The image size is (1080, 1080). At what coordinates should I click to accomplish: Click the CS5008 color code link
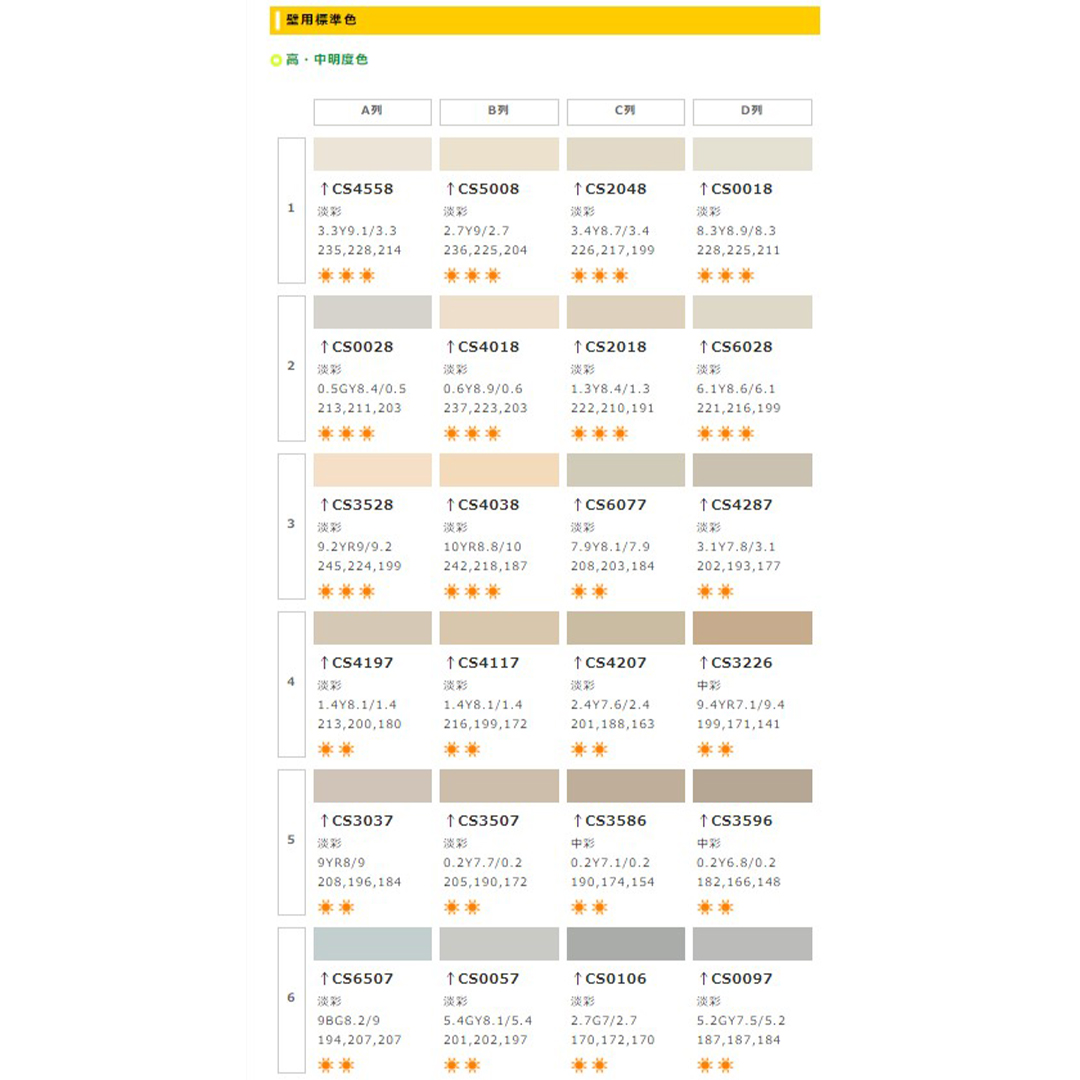tap(482, 189)
